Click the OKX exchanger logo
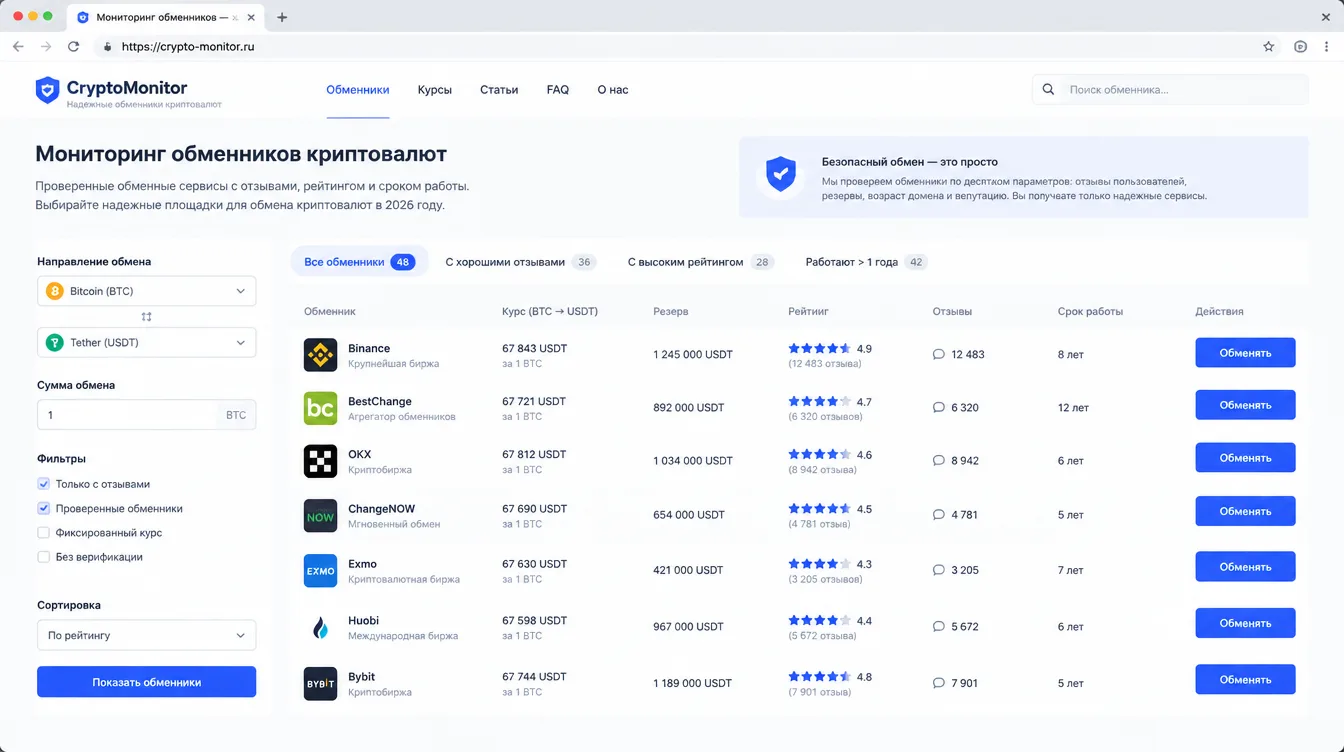Viewport: 1344px width, 752px height. (x=320, y=461)
